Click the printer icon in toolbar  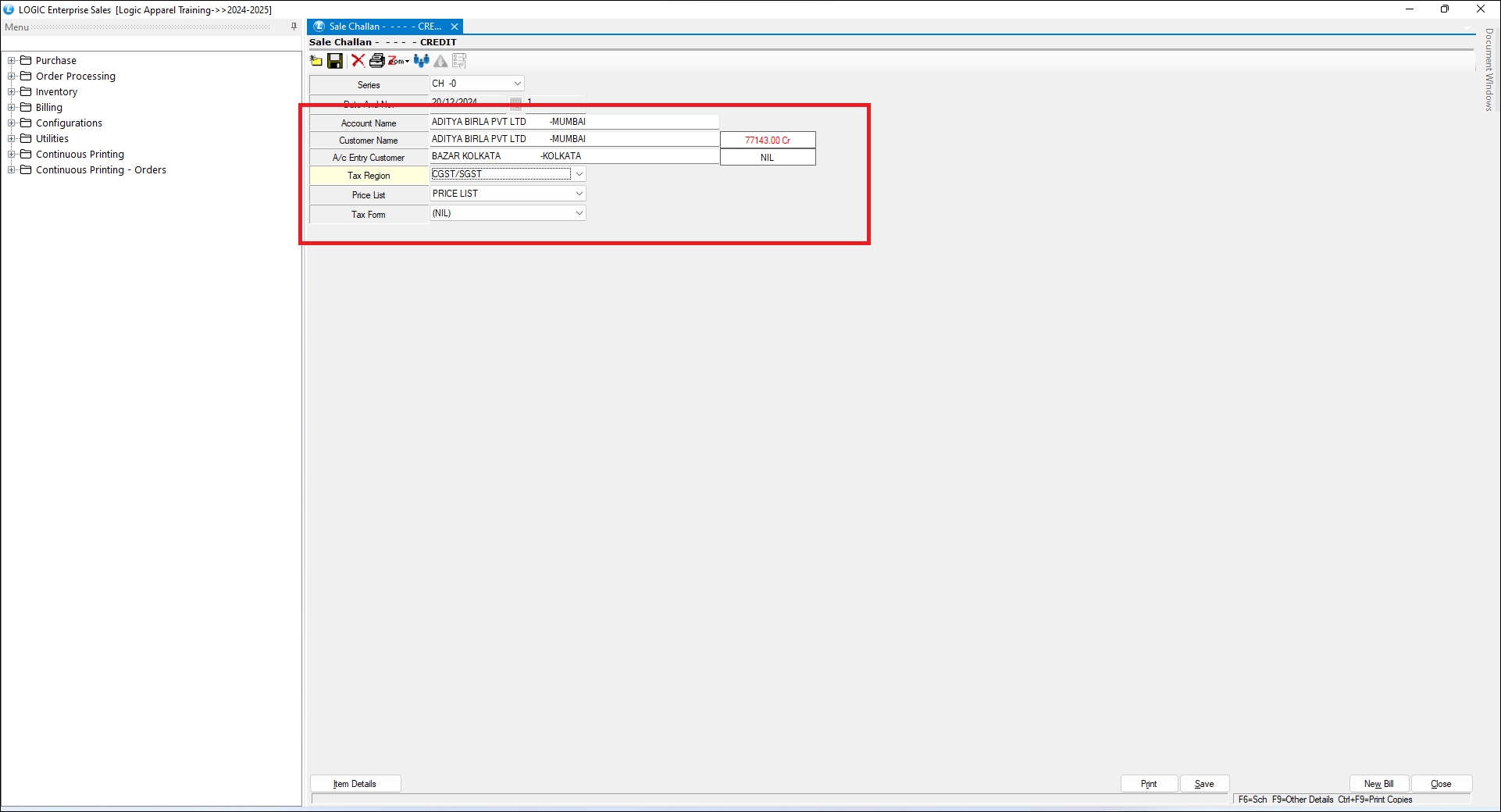[x=376, y=61]
